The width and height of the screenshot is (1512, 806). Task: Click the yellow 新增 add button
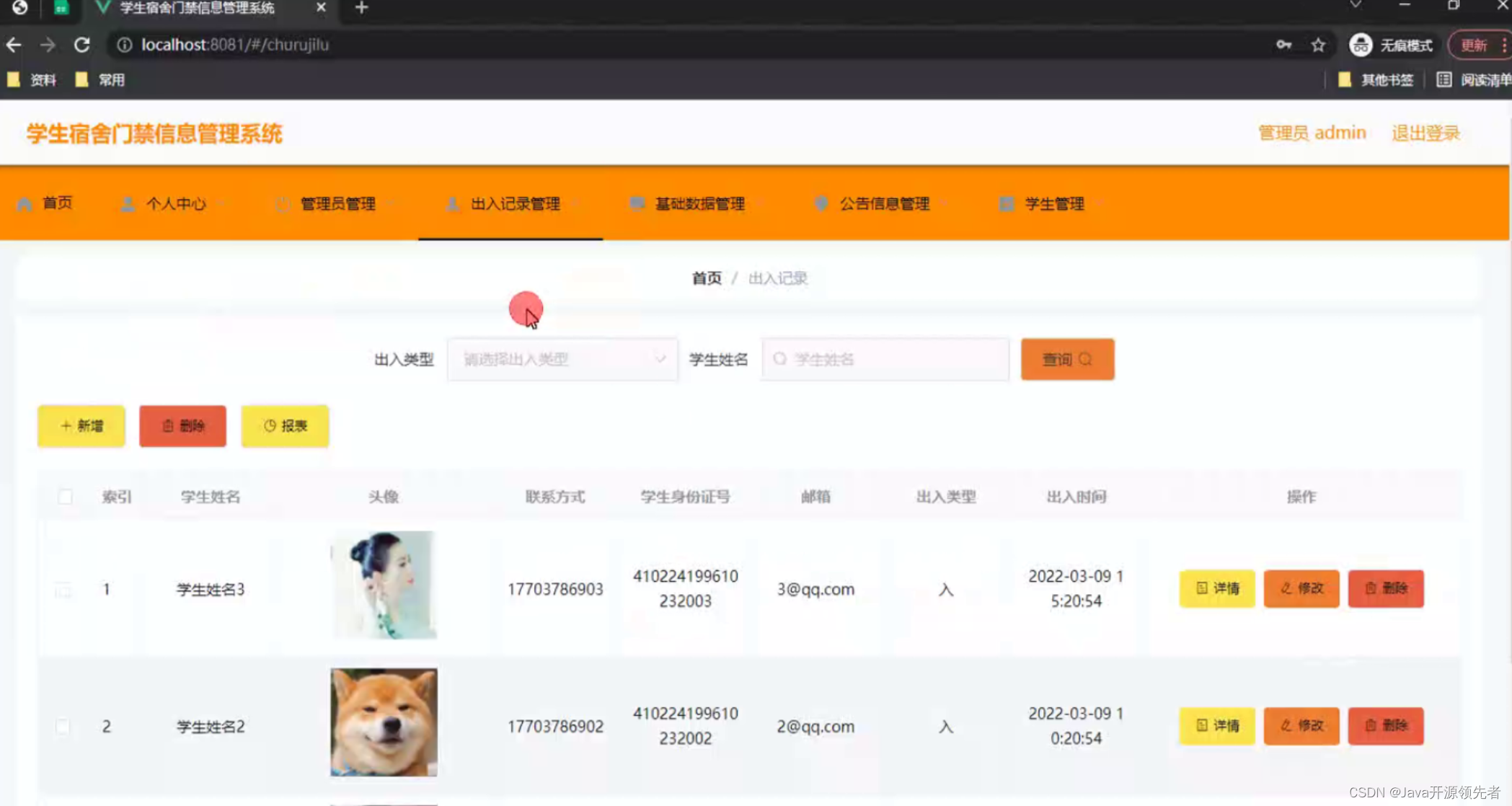[81, 426]
